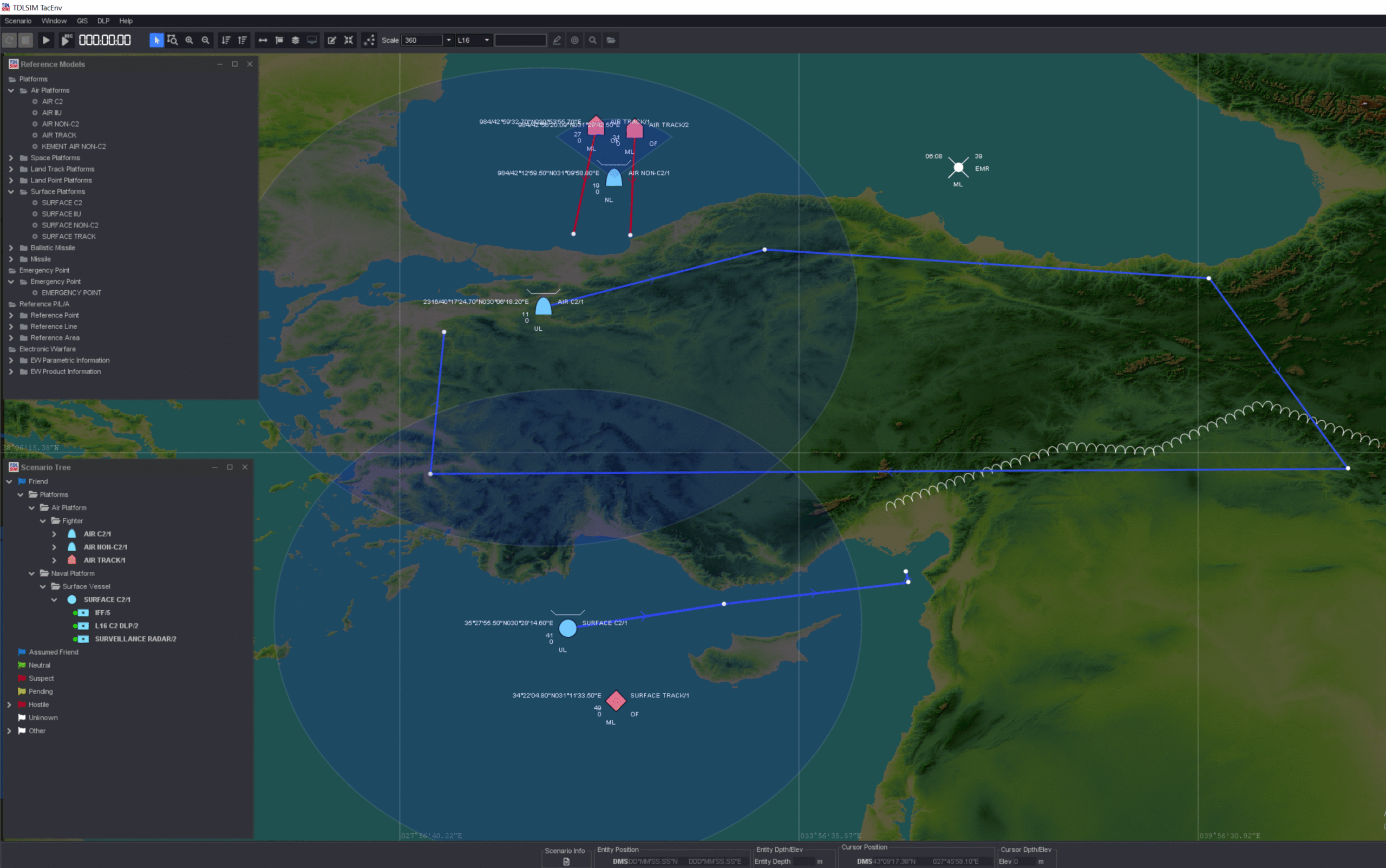Click the layers stack icon
The image size is (1386, 868).
[x=296, y=40]
